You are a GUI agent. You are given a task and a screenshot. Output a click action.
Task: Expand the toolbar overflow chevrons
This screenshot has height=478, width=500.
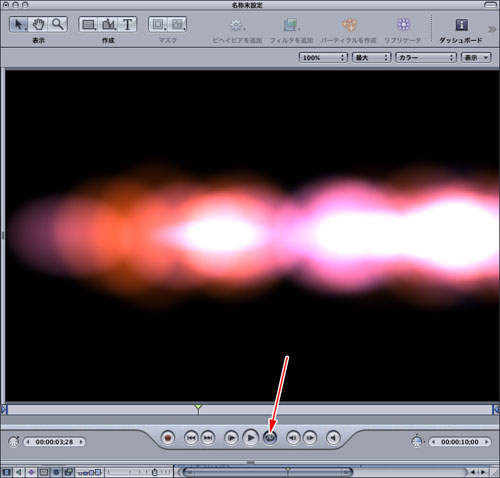tap(492, 29)
